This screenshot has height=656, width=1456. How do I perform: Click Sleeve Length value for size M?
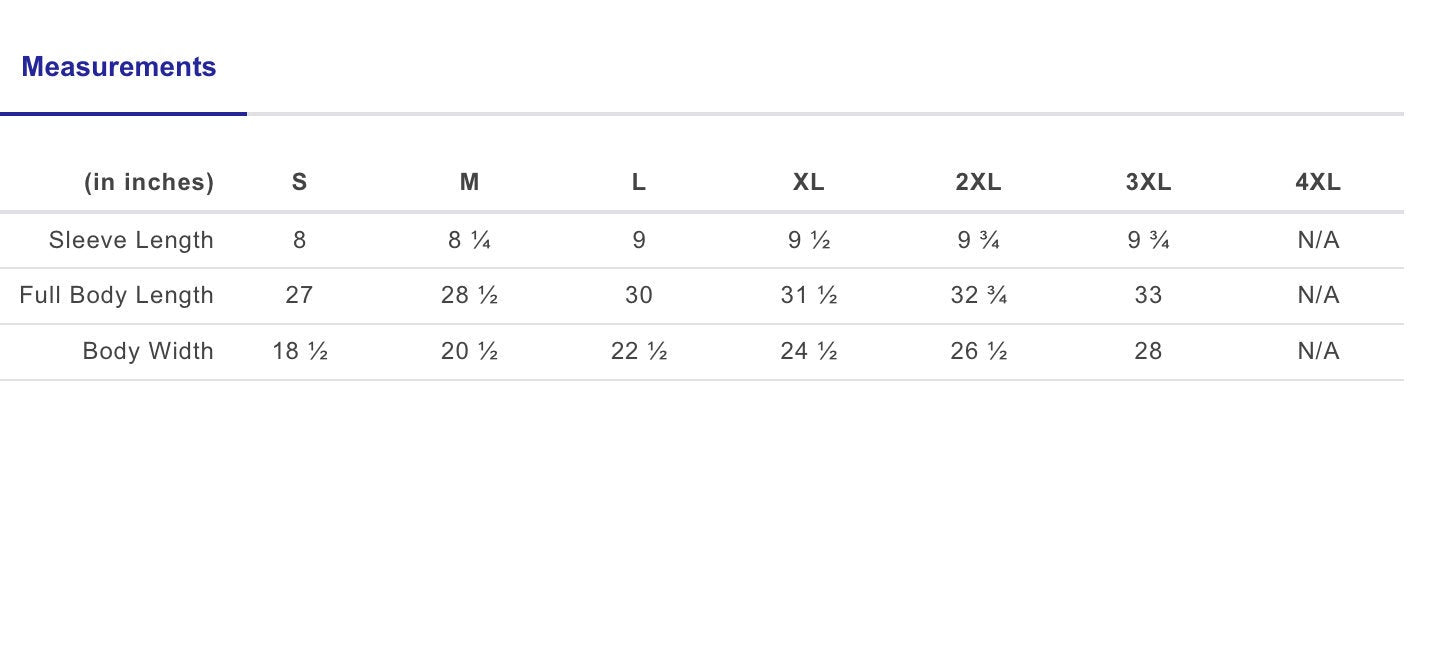click(469, 240)
